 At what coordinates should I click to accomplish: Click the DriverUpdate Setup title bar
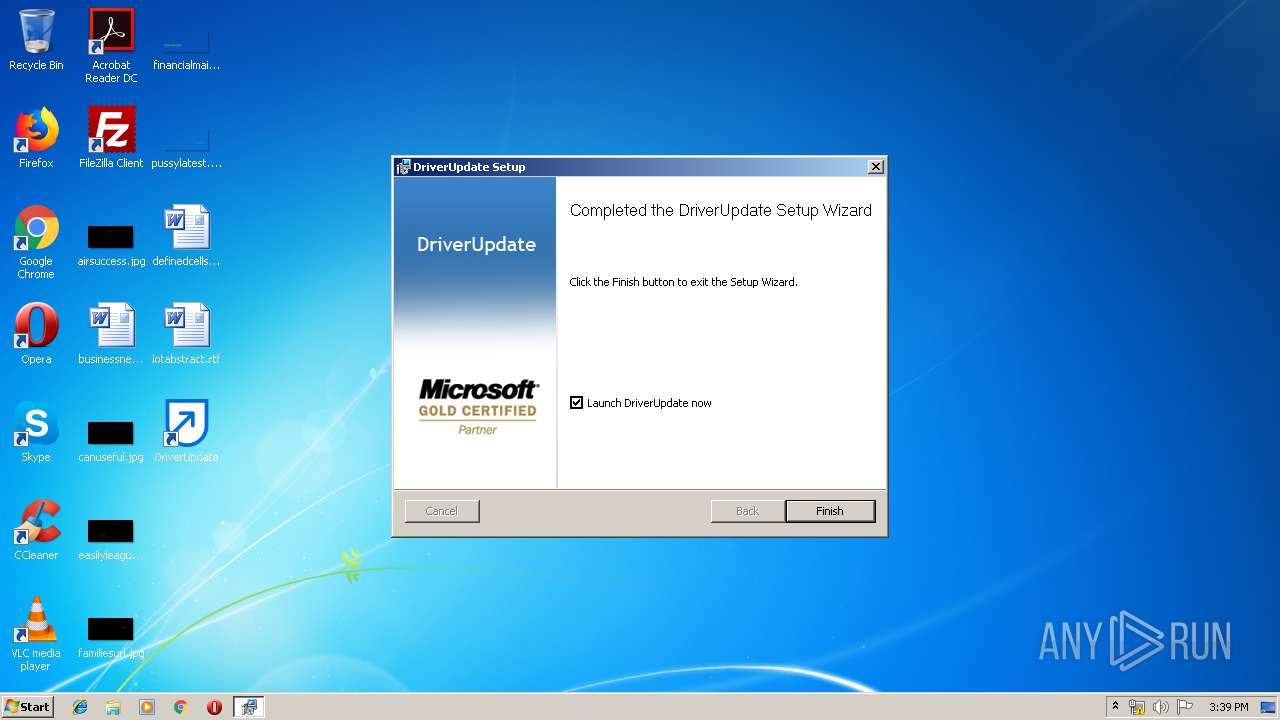(x=640, y=167)
